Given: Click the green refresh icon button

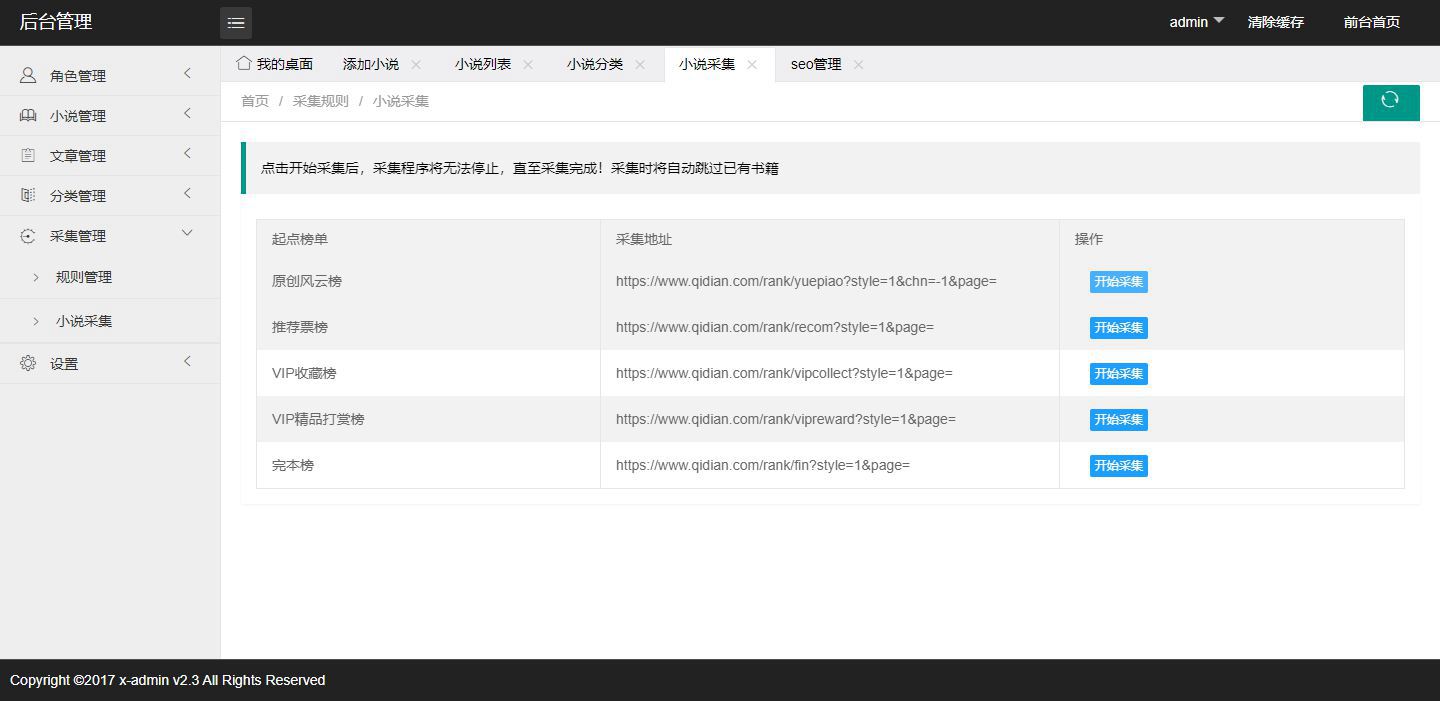Looking at the screenshot, I should pyautogui.click(x=1391, y=101).
